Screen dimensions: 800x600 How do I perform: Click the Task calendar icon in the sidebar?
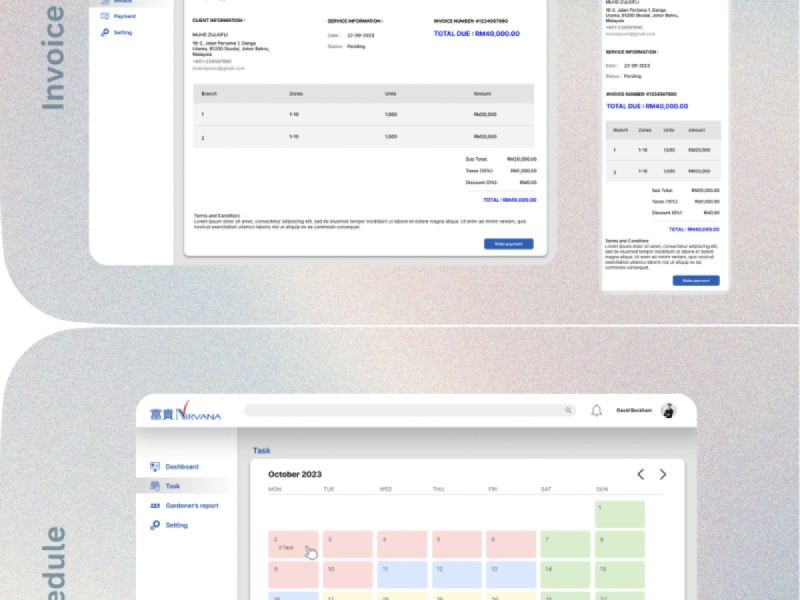point(155,486)
